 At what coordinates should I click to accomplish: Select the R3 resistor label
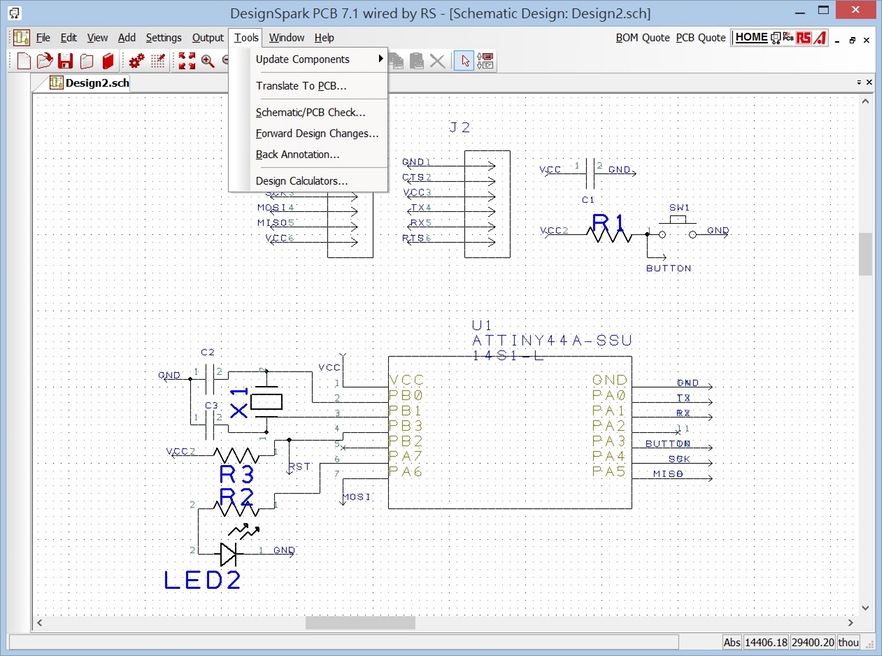click(236, 474)
